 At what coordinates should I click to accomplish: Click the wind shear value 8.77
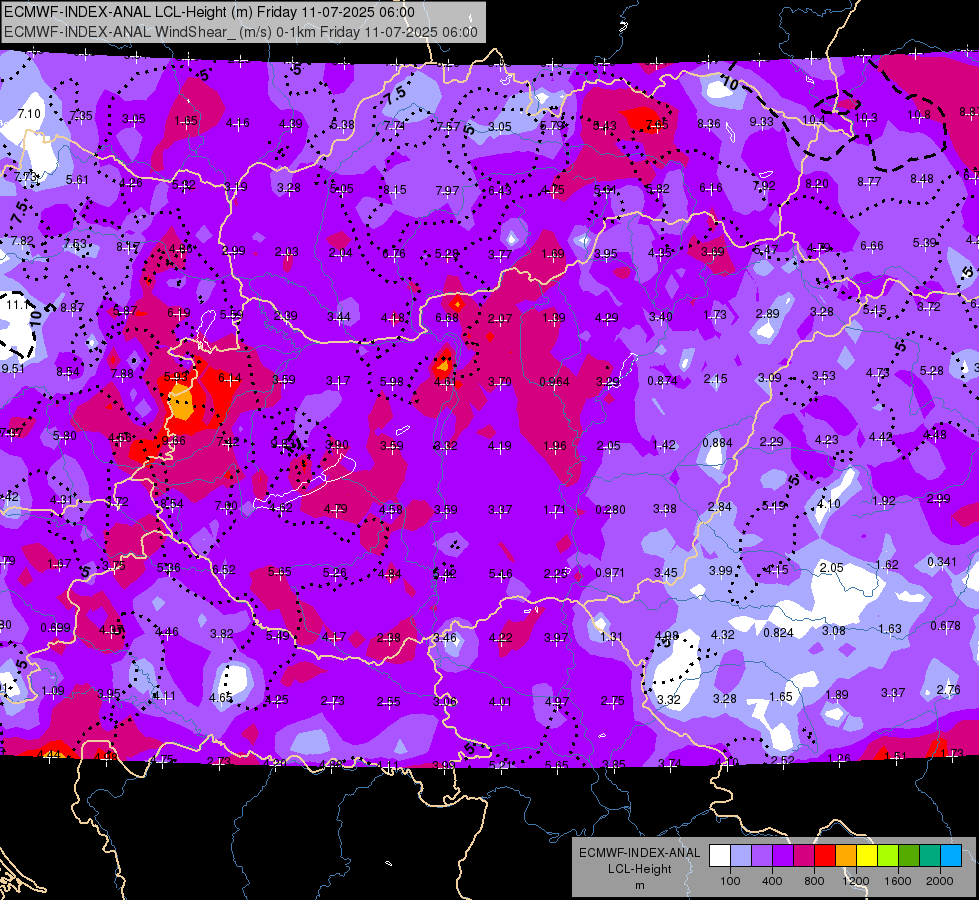[x=869, y=182]
